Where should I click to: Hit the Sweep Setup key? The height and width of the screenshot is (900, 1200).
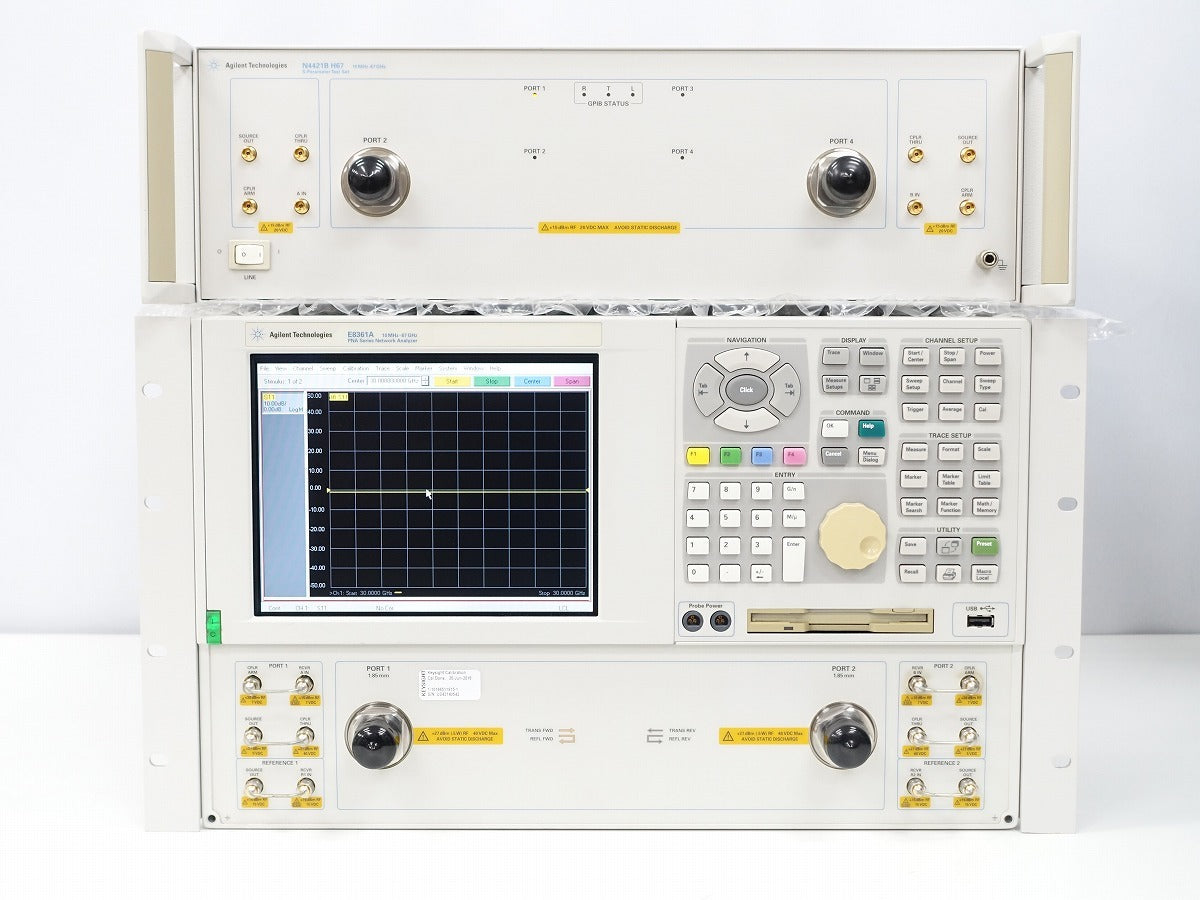click(915, 384)
